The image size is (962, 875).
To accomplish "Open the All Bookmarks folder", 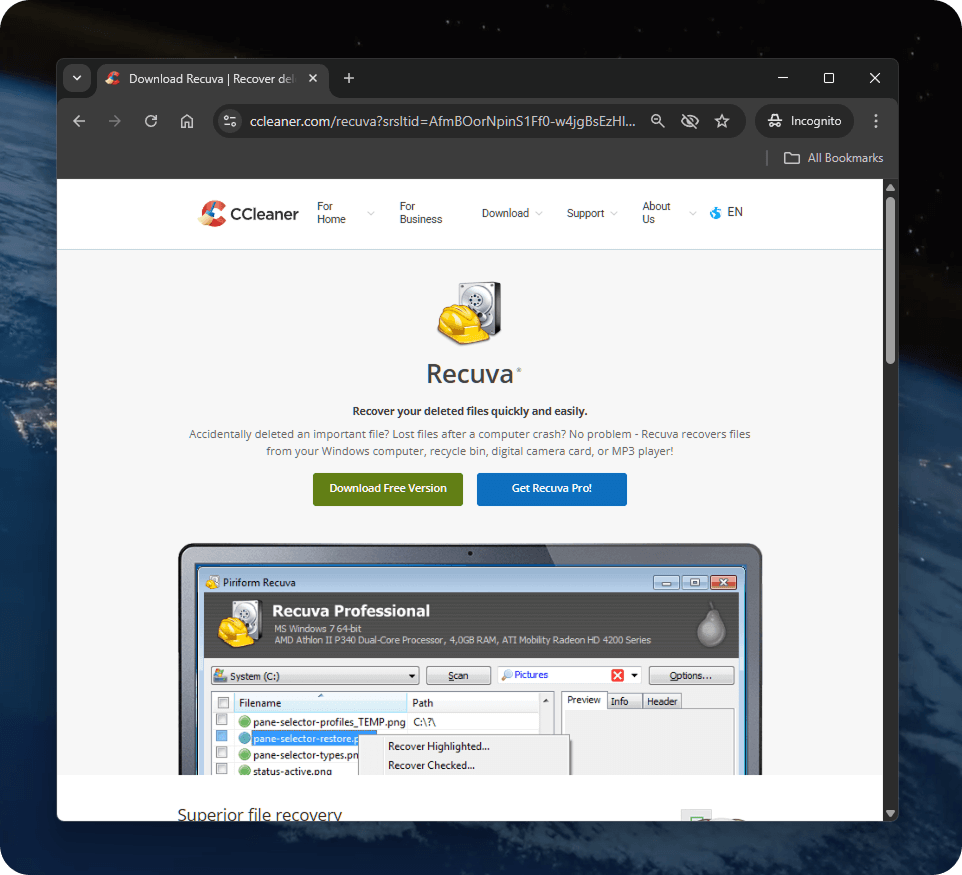I will (833, 158).
